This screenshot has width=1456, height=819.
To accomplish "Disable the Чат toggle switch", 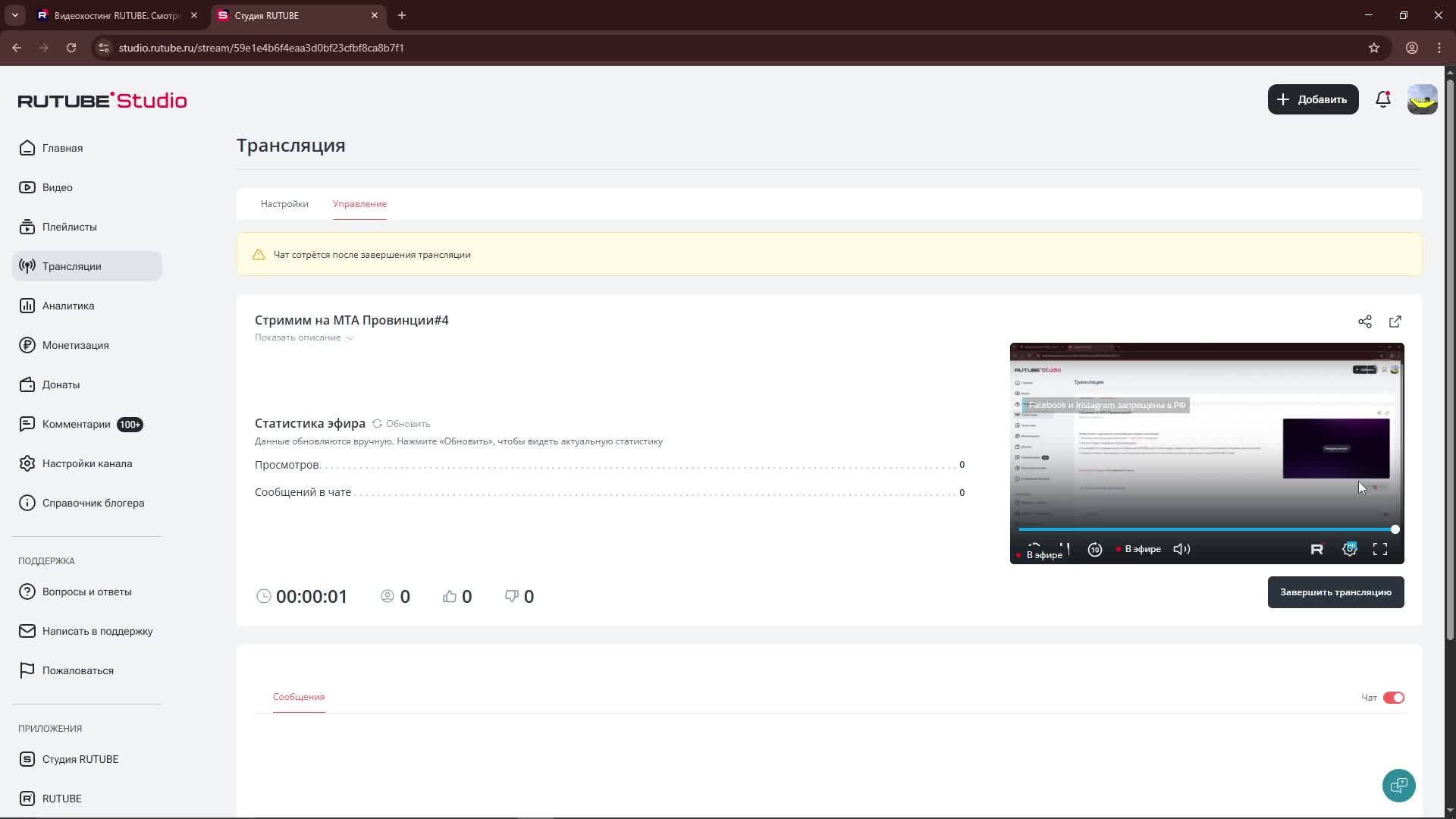I will point(1393,698).
